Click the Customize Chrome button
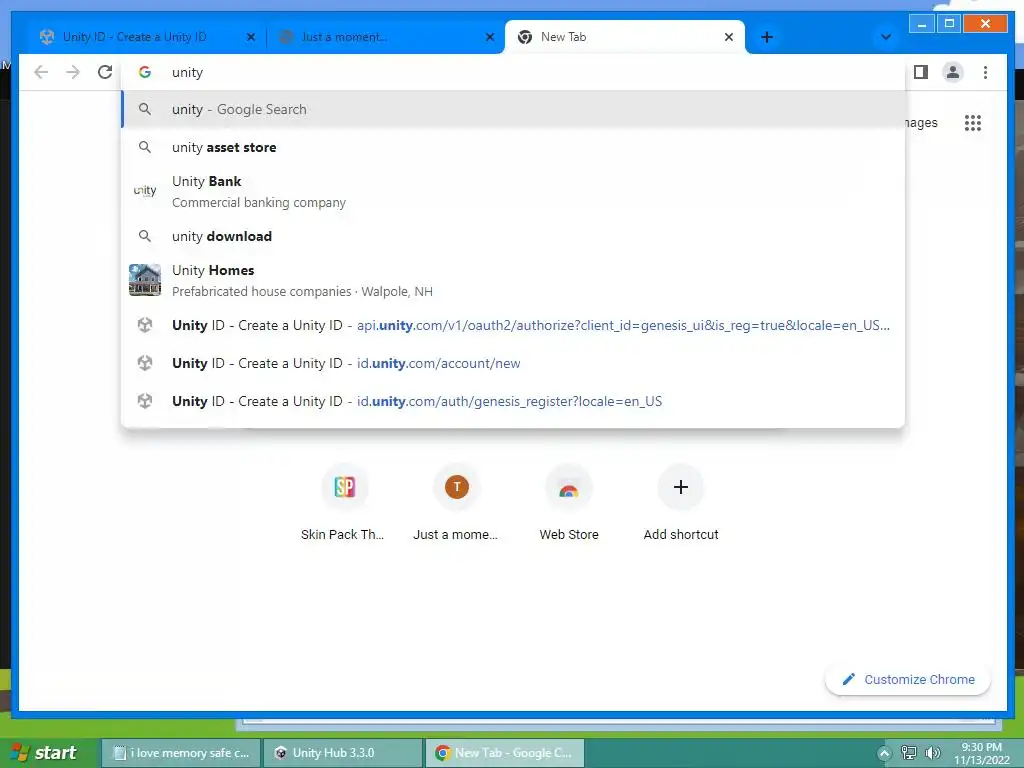 point(908,679)
